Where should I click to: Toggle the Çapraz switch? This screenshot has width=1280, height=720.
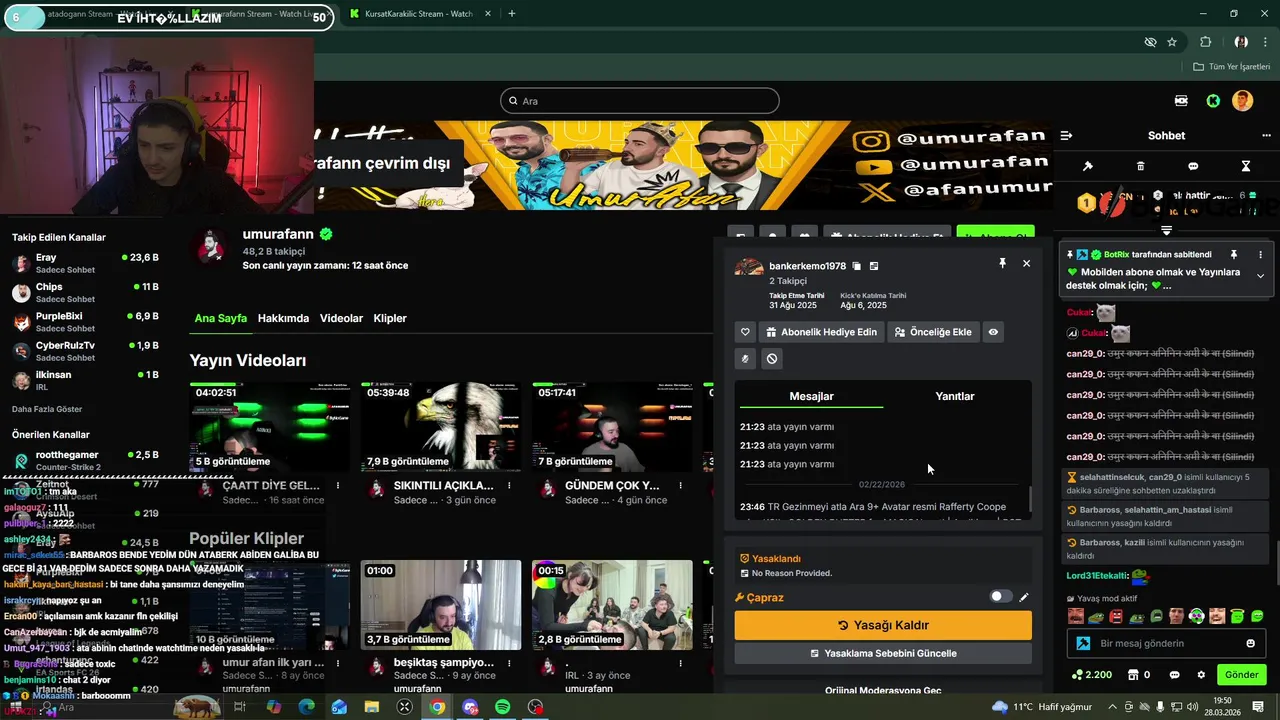click(1000, 596)
